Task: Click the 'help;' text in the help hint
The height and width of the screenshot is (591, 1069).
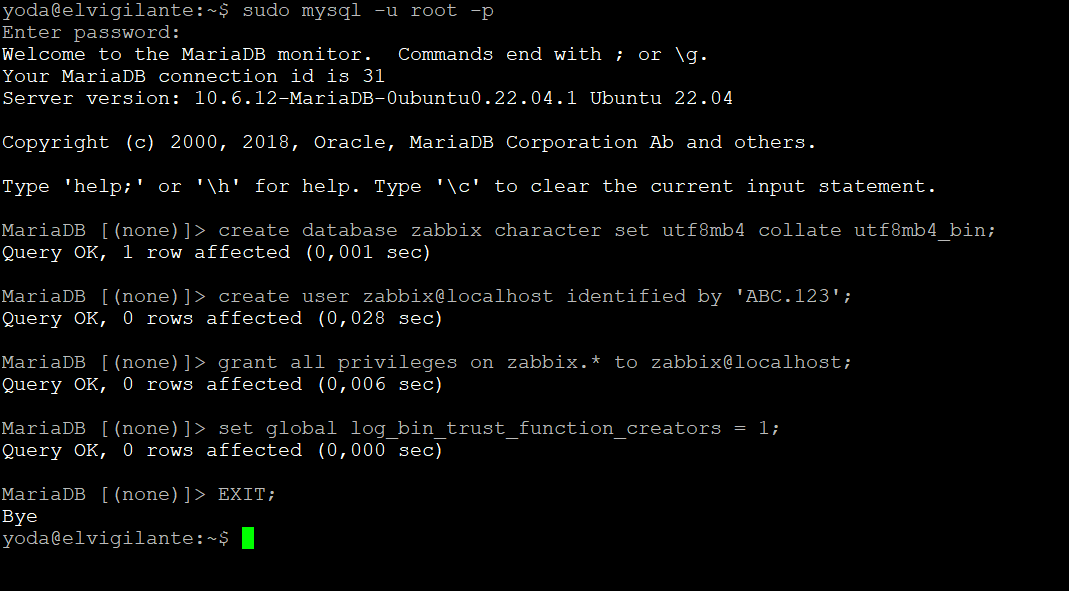Action: point(103,186)
